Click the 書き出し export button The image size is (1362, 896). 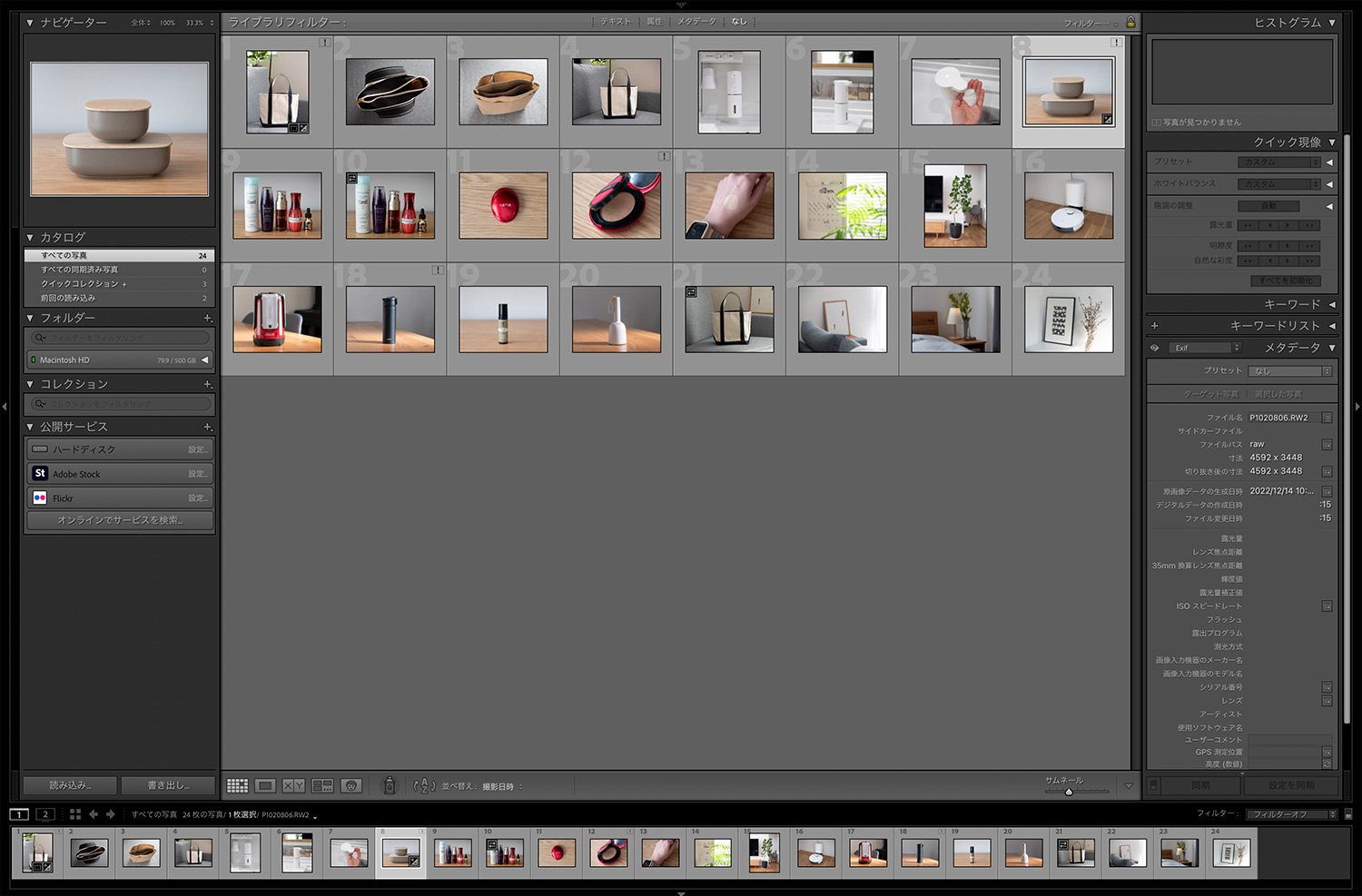(169, 785)
